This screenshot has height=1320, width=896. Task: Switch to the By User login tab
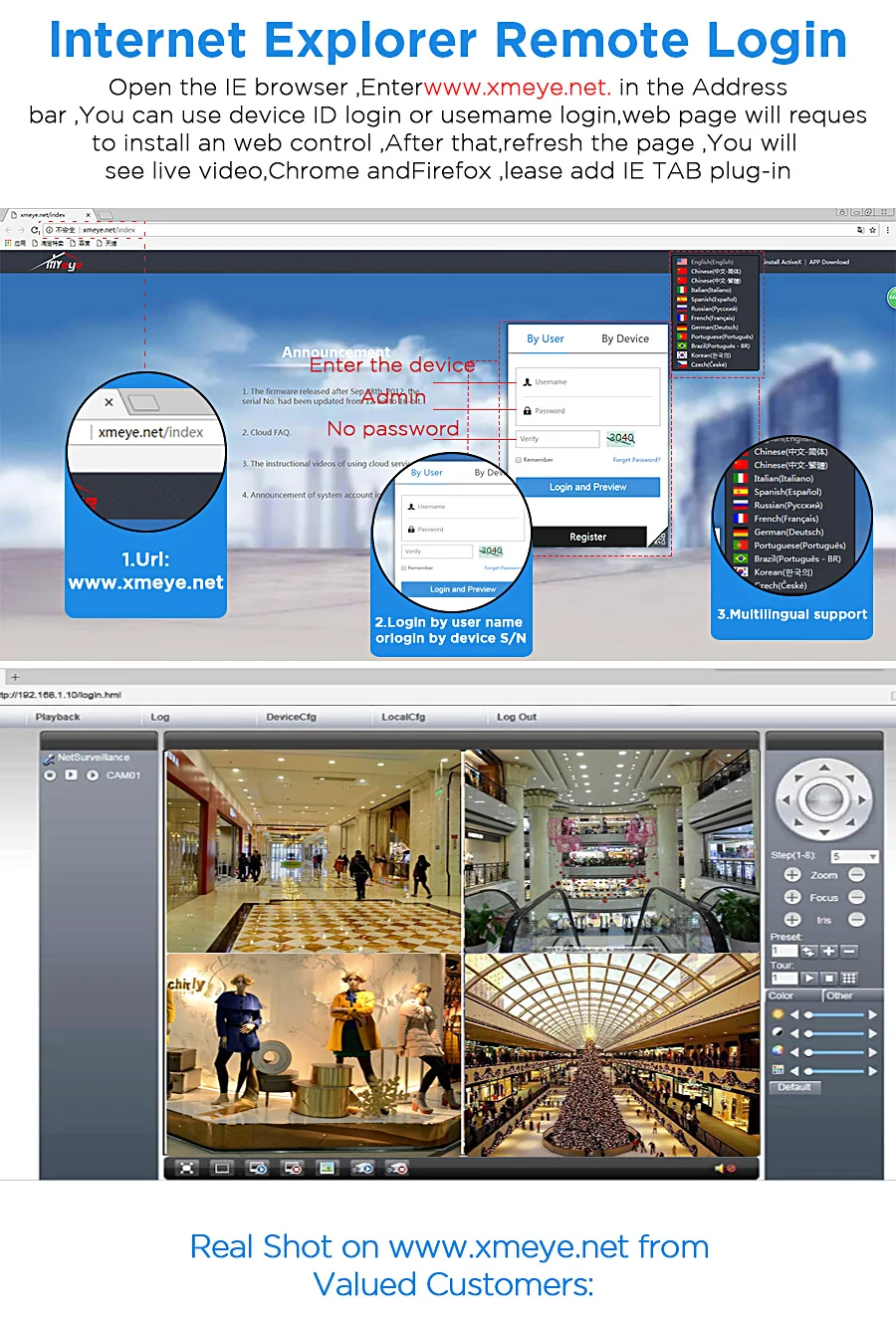[x=546, y=338]
